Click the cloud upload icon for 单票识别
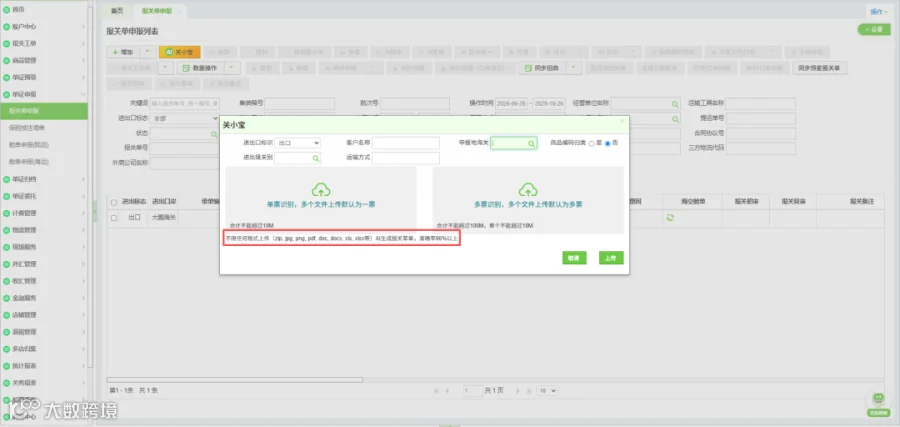 tap(321, 189)
